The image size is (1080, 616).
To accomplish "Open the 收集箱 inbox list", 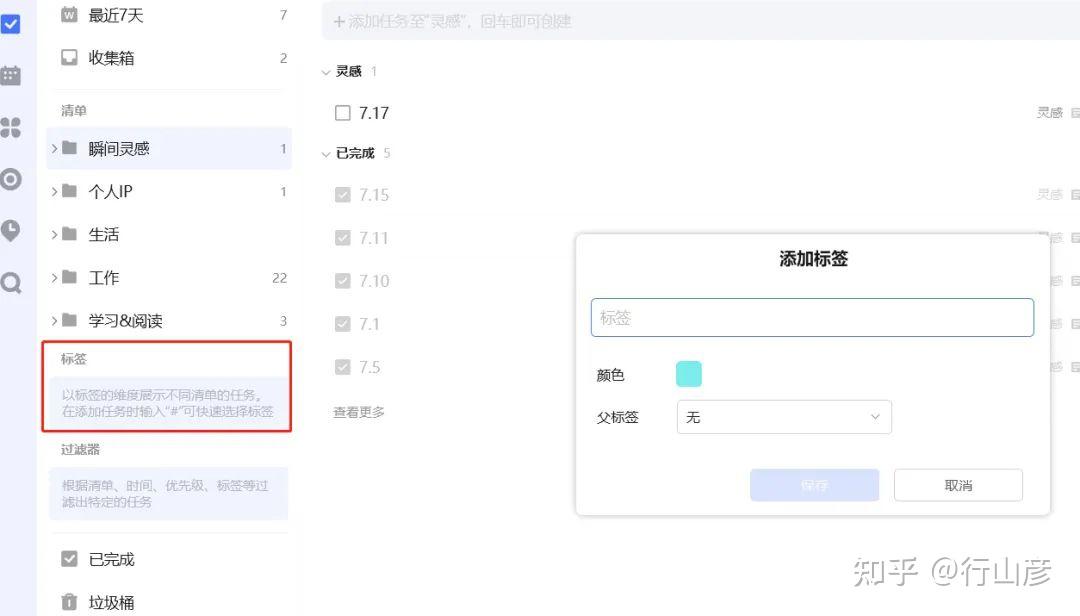I will [111, 58].
